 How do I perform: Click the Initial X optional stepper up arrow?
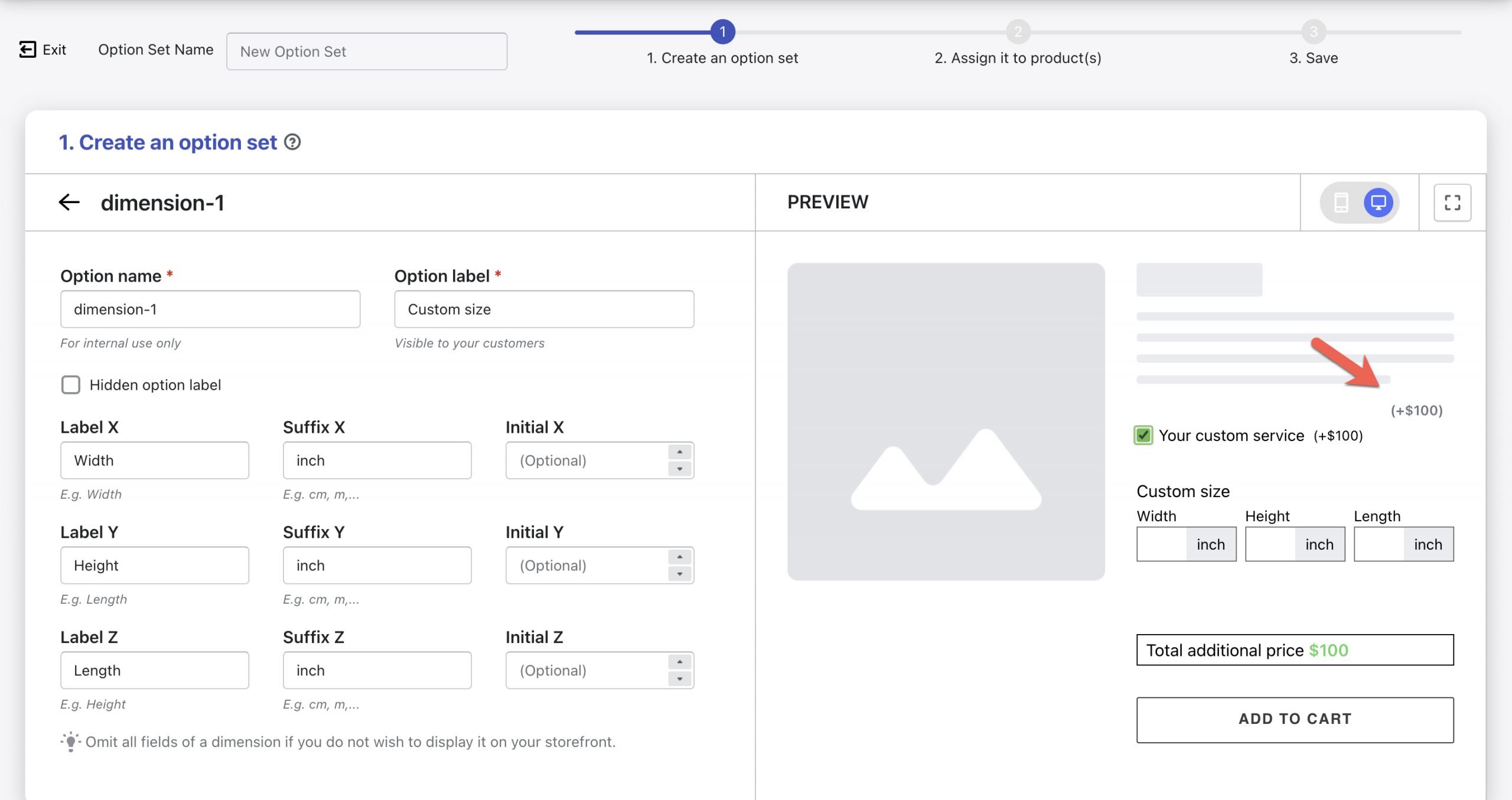680,451
